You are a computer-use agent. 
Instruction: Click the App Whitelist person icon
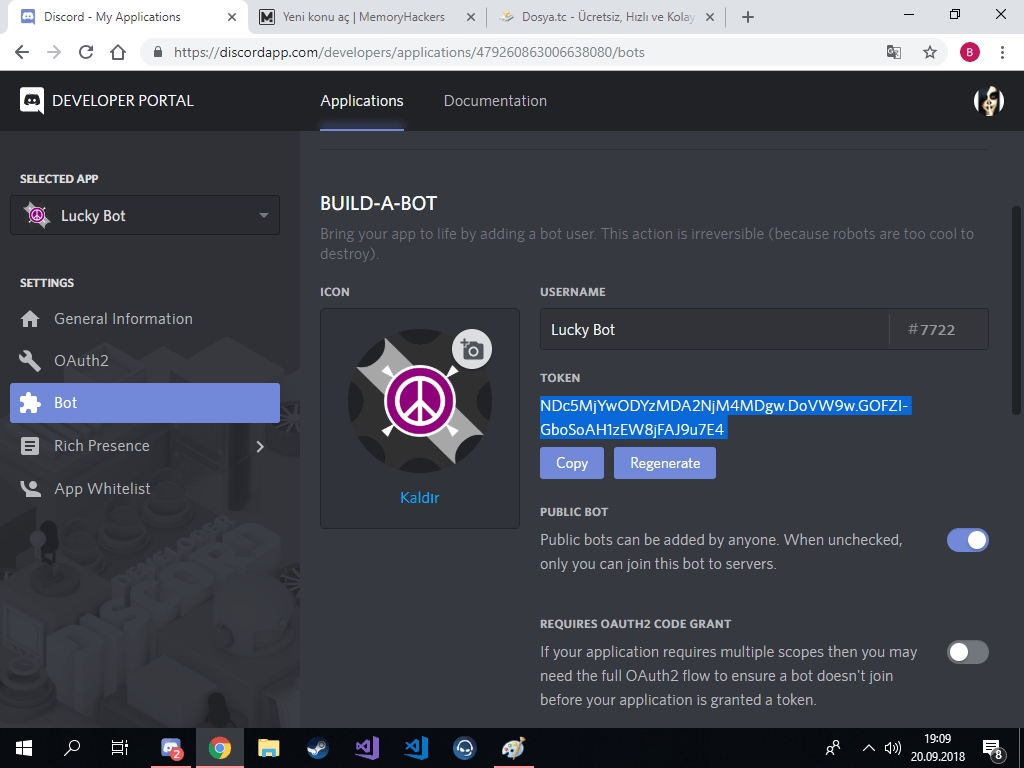[x=30, y=488]
